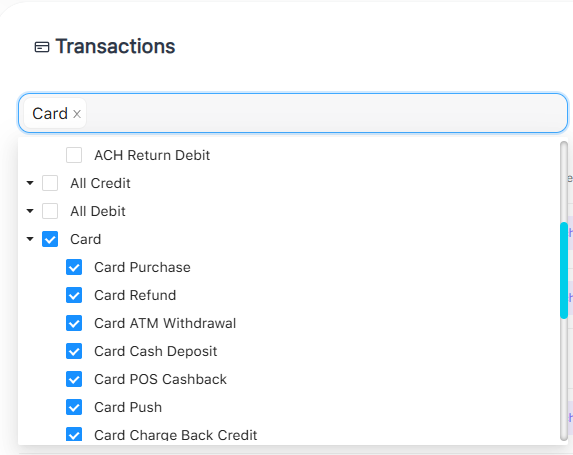Viewport: 573px width, 455px height.
Task: Uncheck the Card parent checkbox
Action: [x=50, y=239]
